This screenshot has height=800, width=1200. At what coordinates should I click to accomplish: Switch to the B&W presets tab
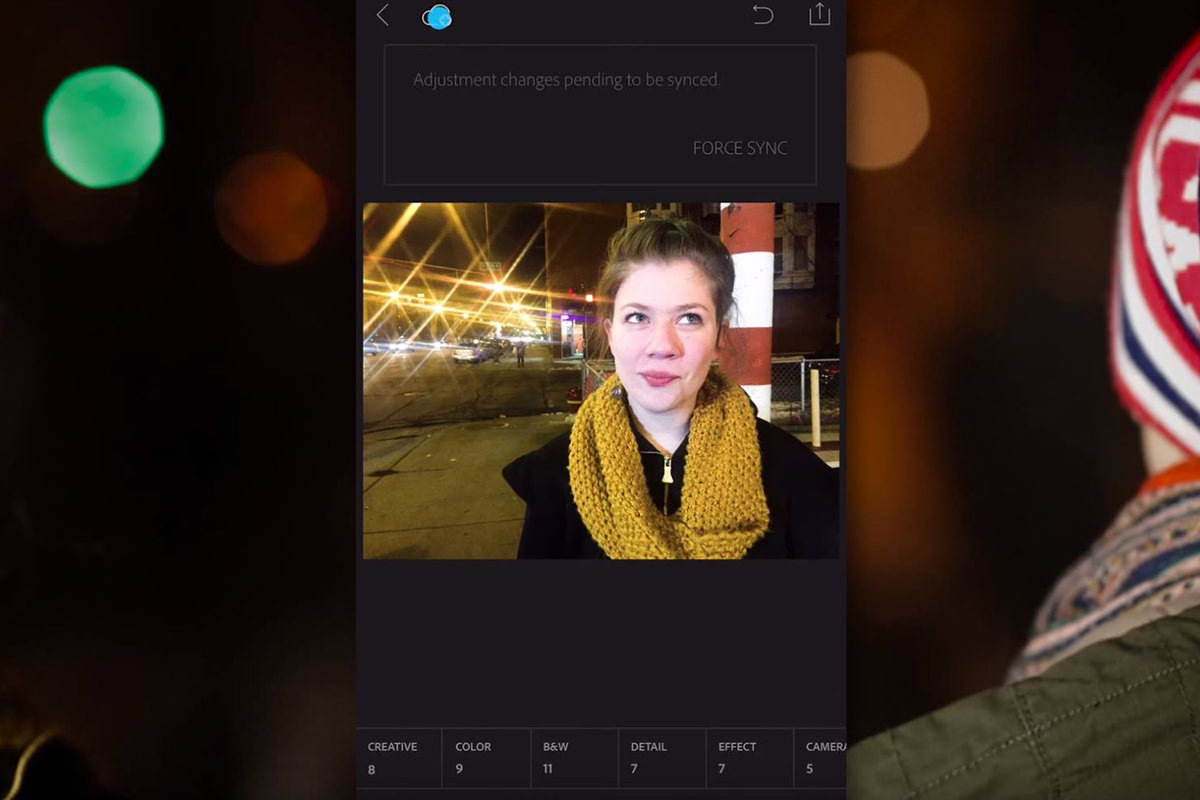pos(555,746)
